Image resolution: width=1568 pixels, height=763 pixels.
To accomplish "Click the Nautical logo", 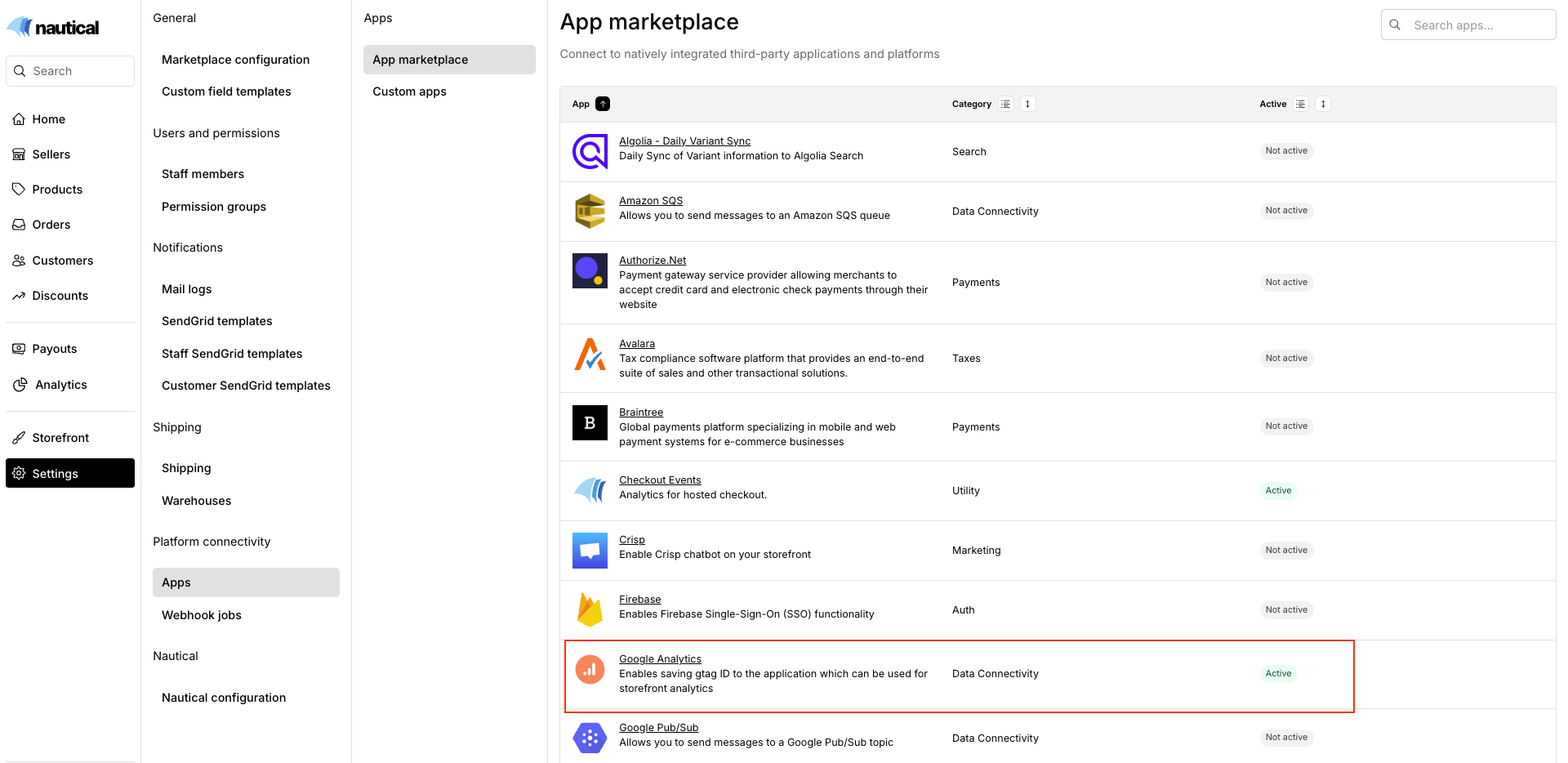I will coord(53,27).
